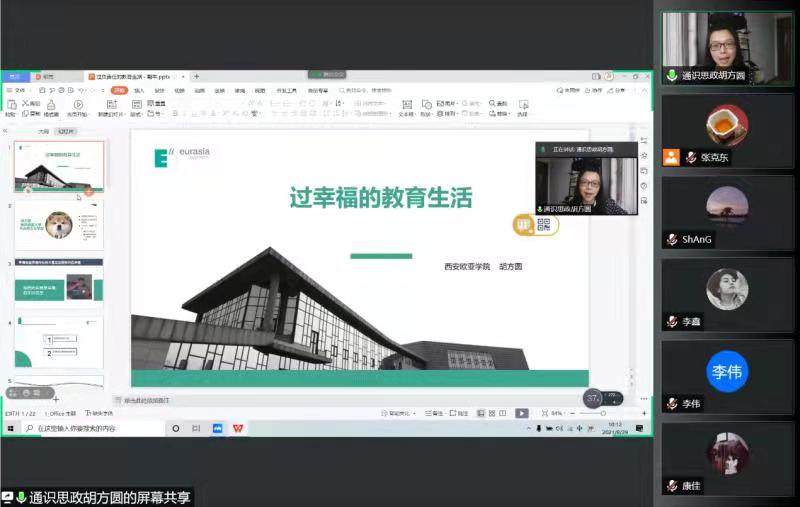
Task: Start slideshow from current slide icon
Action: point(78,106)
